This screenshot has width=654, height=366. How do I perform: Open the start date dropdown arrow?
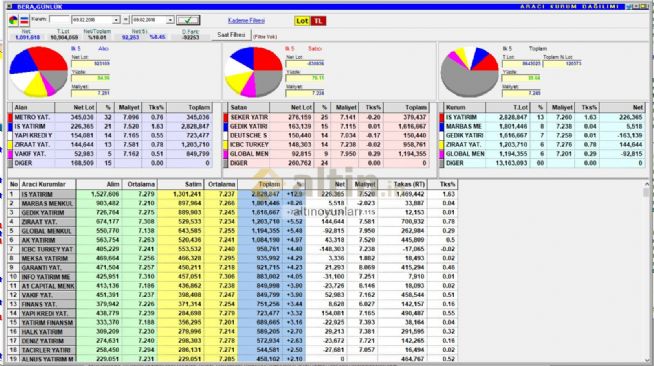[116, 20]
